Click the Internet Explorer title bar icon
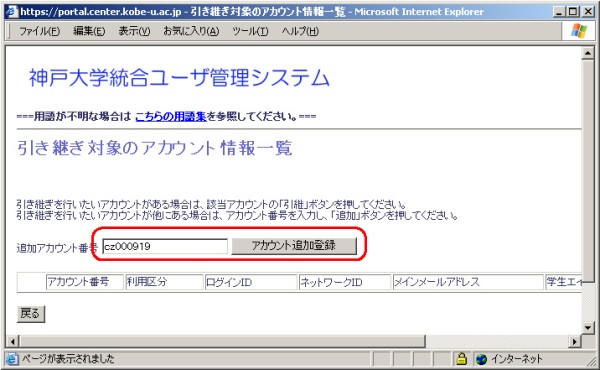This screenshot has width=600, height=370. [12, 11]
